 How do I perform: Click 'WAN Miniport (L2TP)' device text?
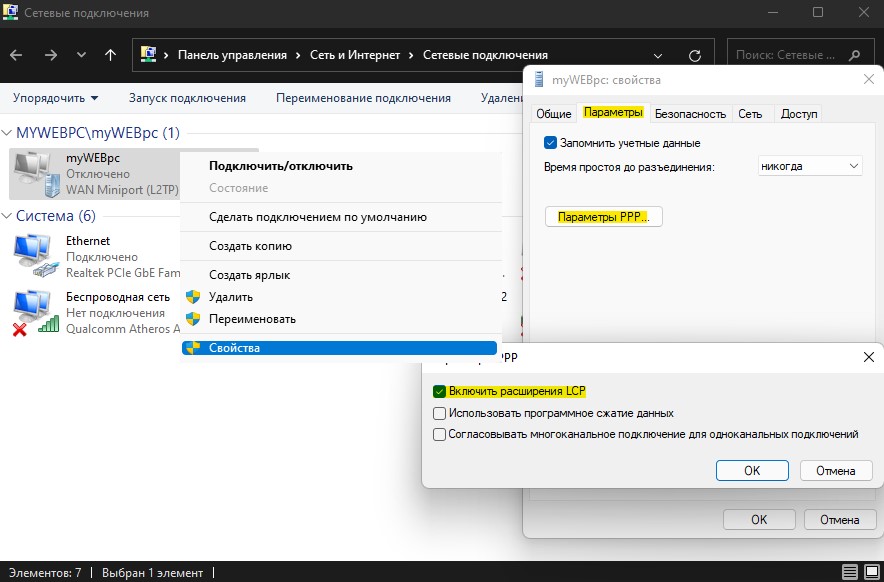coord(122,190)
